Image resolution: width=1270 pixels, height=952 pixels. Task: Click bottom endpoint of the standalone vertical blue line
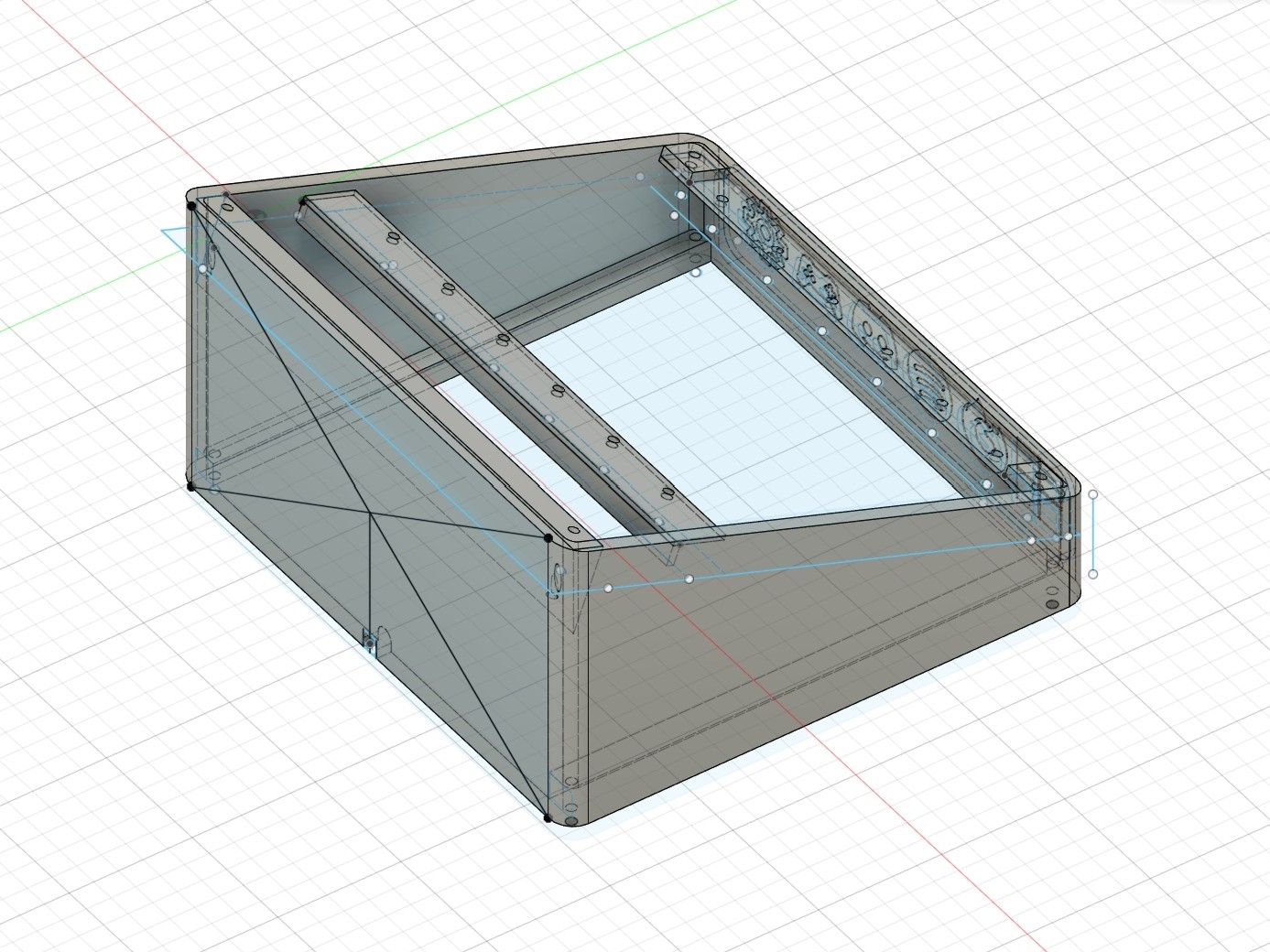(x=1093, y=574)
